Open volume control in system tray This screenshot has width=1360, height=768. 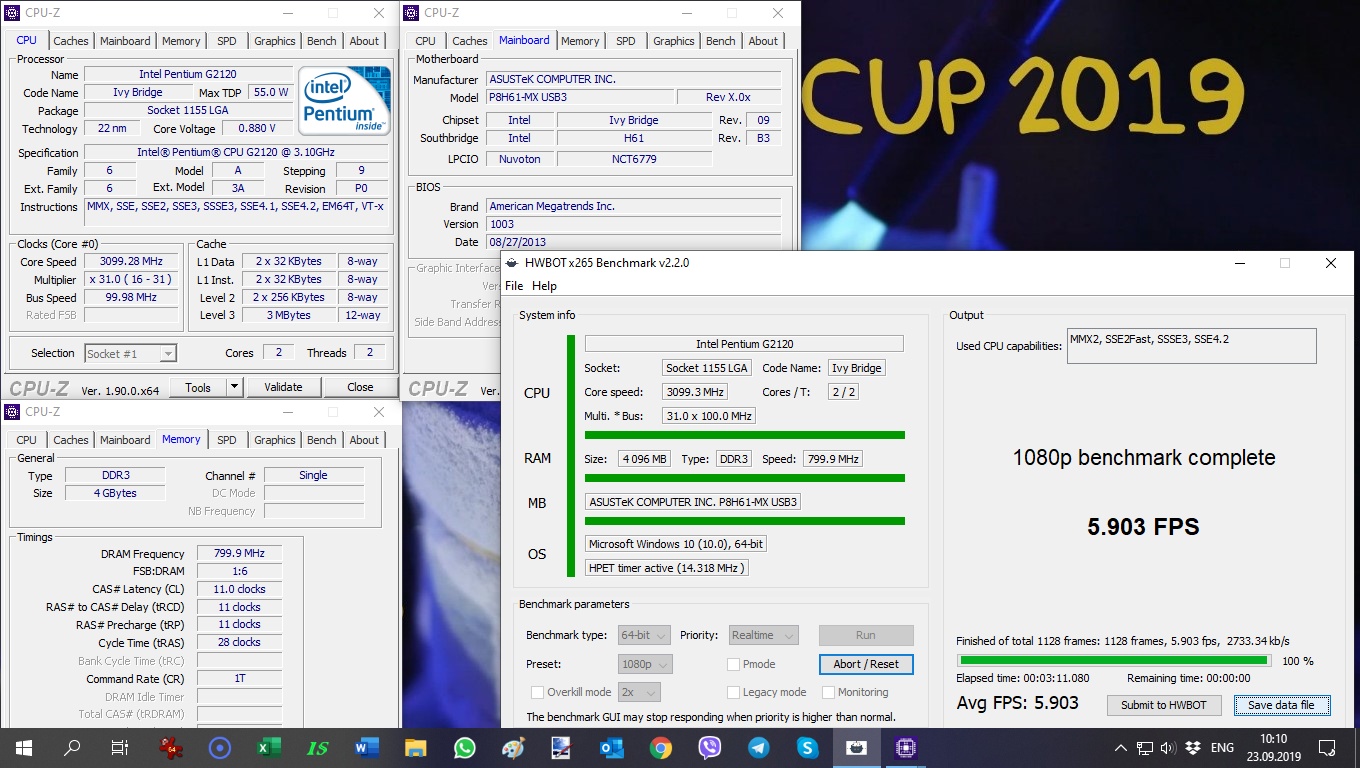pyautogui.click(x=1168, y=747)
